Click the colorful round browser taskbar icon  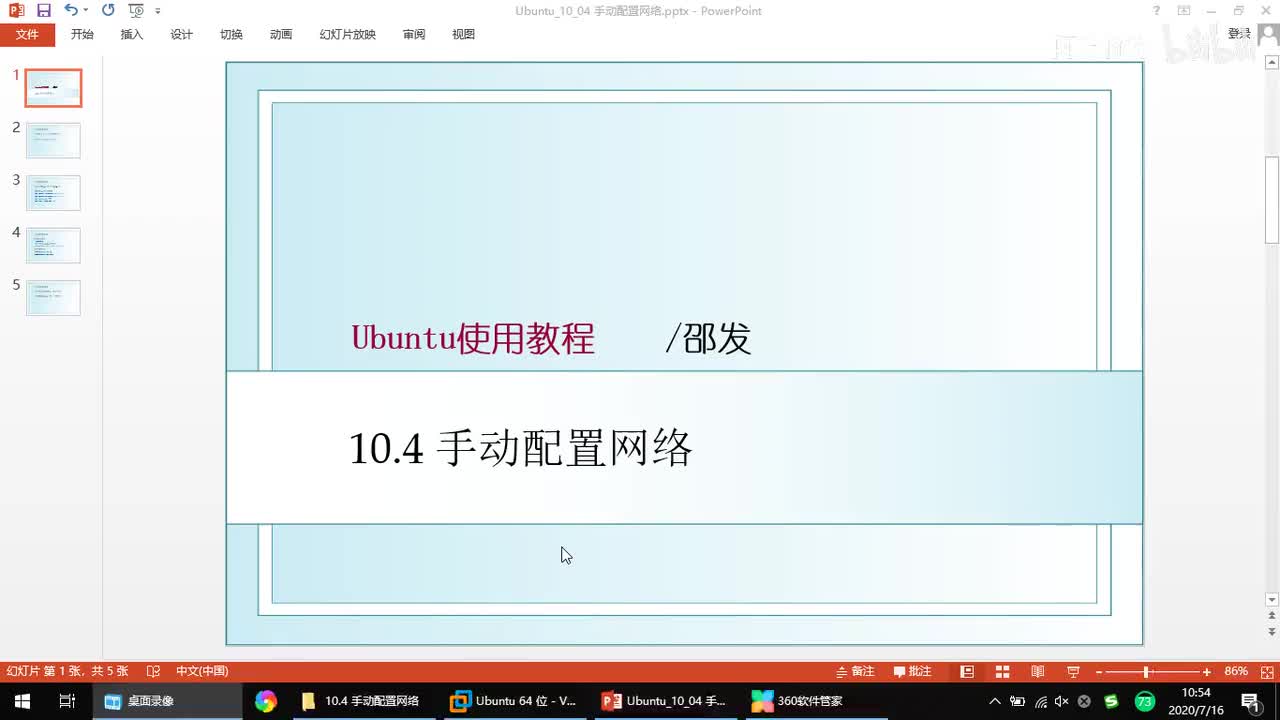point(265,701)
